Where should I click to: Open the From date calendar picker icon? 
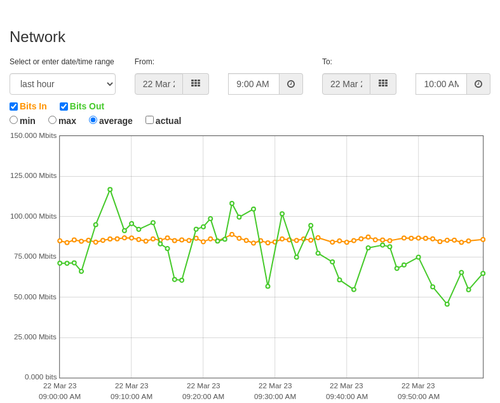point(196,84)
